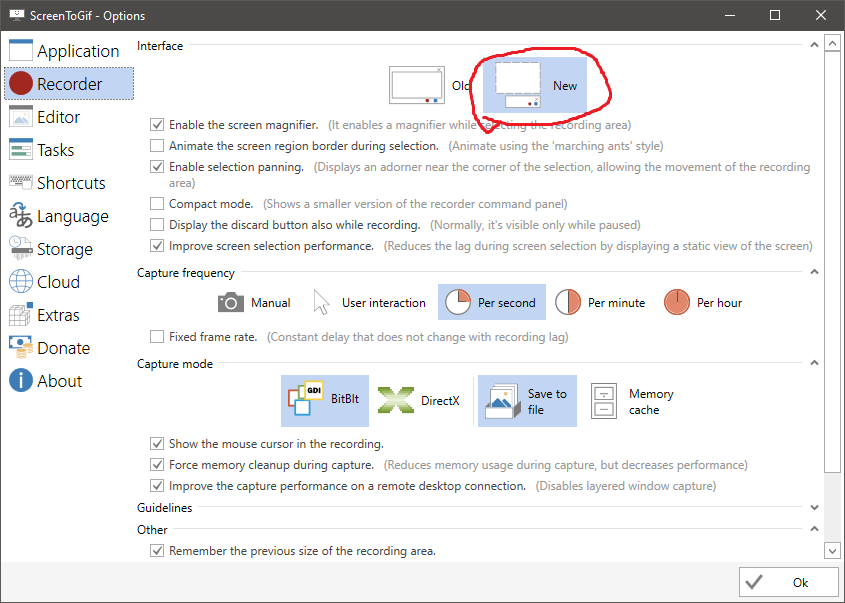Open the Cloud globe icon
Viewport: 845px width, 603px height.
point(21,282)
